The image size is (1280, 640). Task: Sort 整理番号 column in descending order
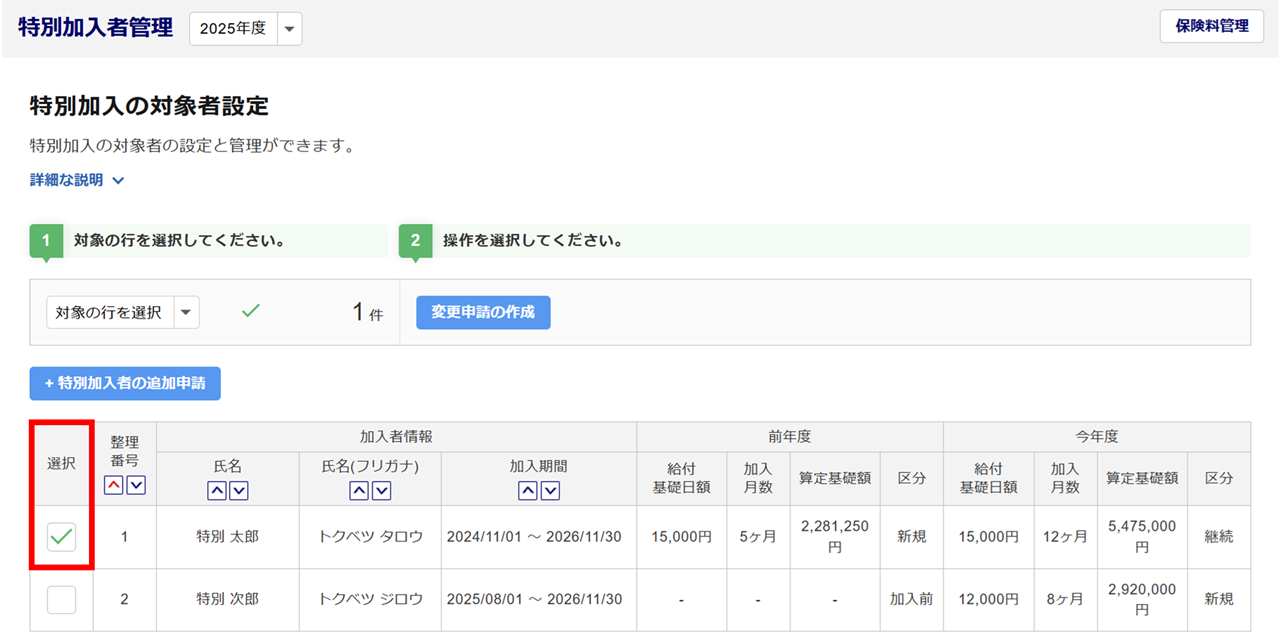136,485
